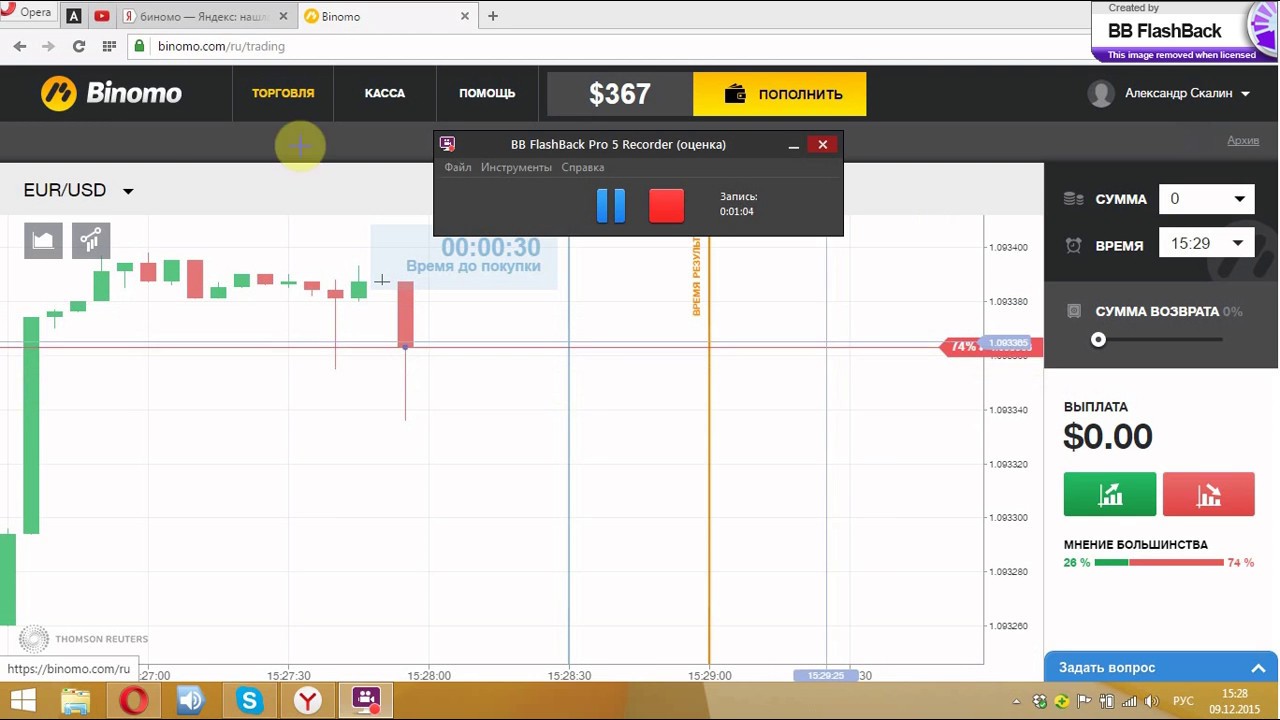This screenshot has height=720, width=1280.
Task: Open File Explorer from the taskbar
Action: pyautogui.click(x=76, y=701)
